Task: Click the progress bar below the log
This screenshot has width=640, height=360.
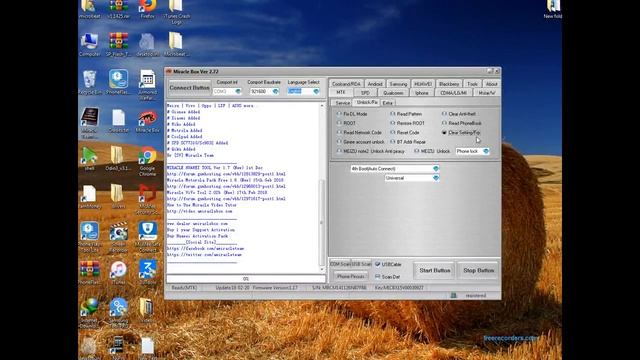Action: coord(246,279)
